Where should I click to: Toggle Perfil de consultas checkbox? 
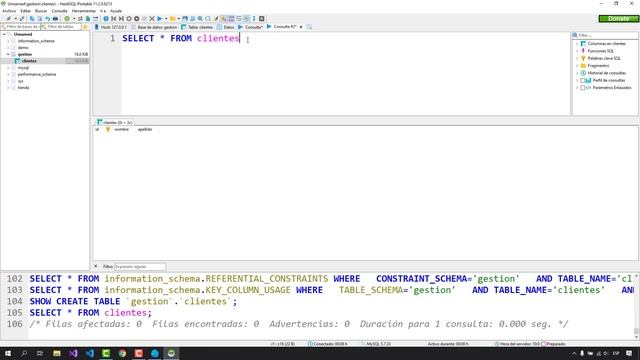point(583,80)
